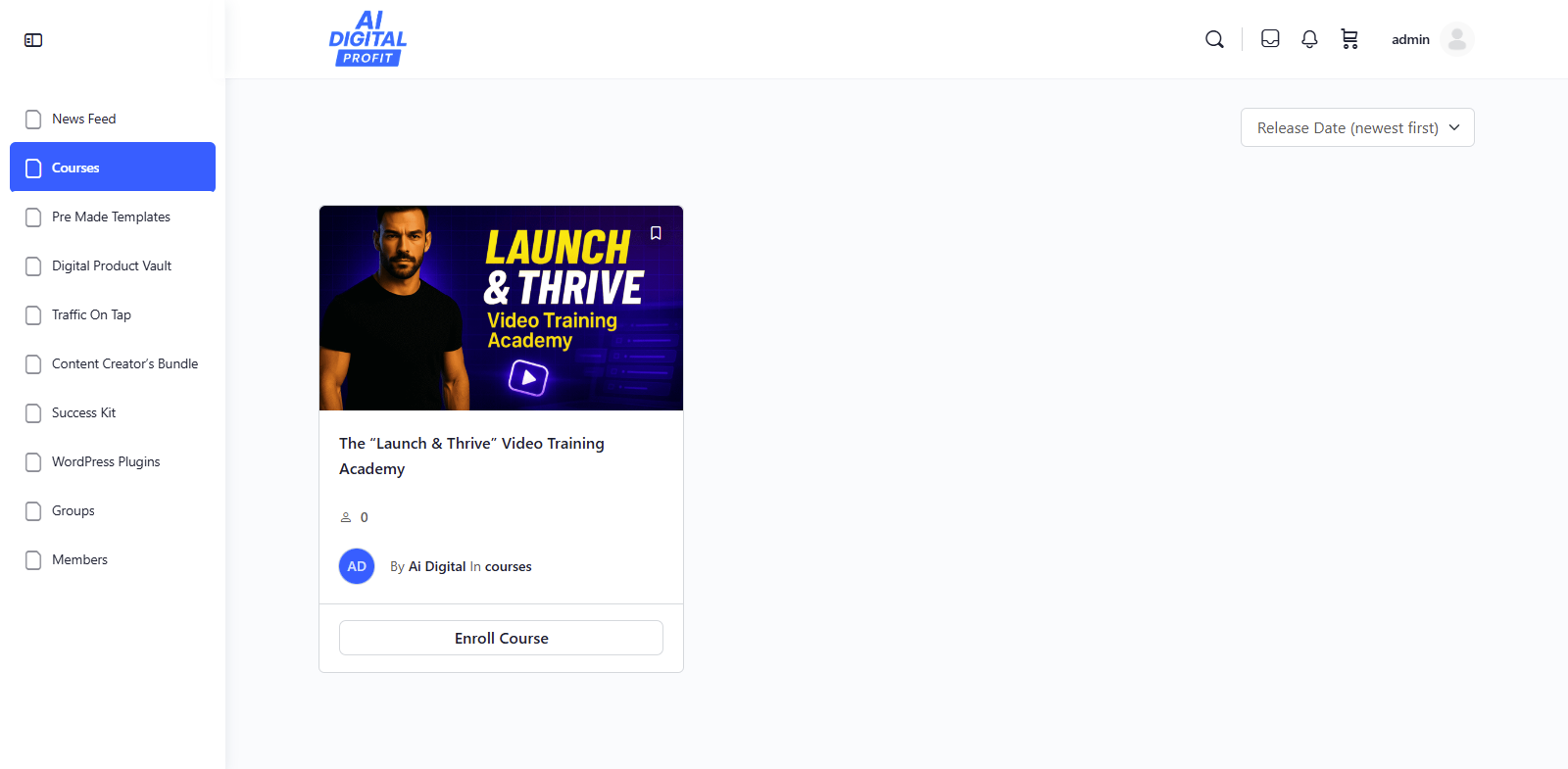Open Pre Made Templates section
1568x769 pixels.
point(111,216)
